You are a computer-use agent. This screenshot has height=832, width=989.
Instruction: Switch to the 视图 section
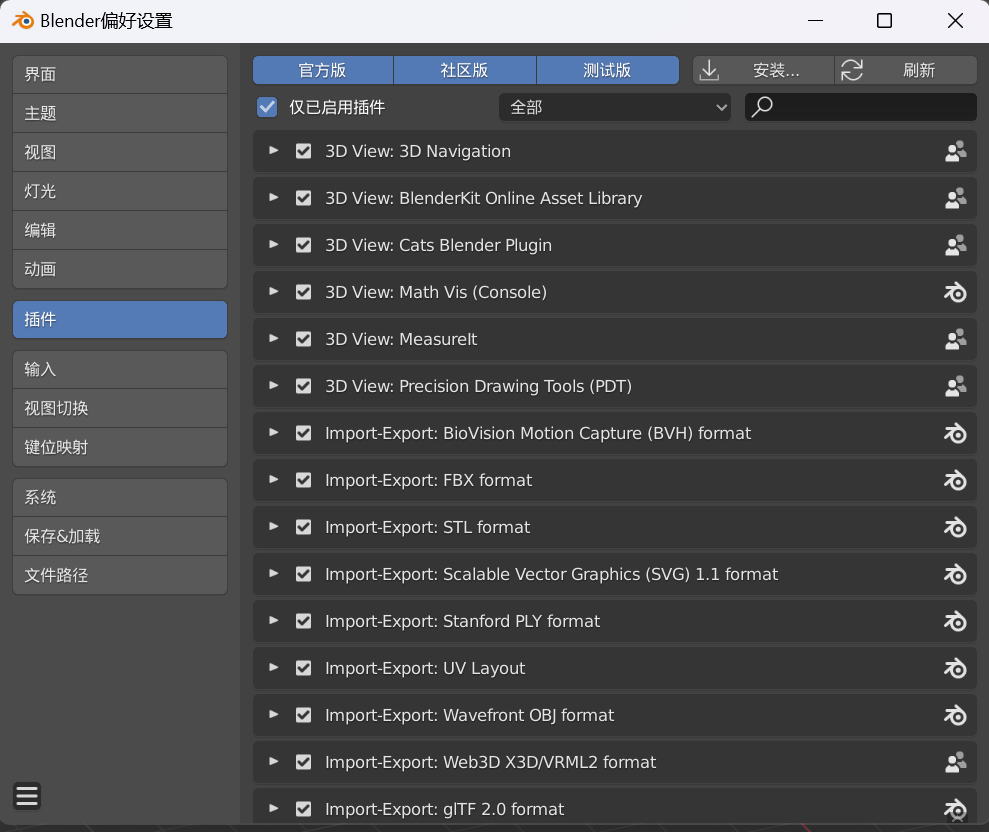pos(120,153)
